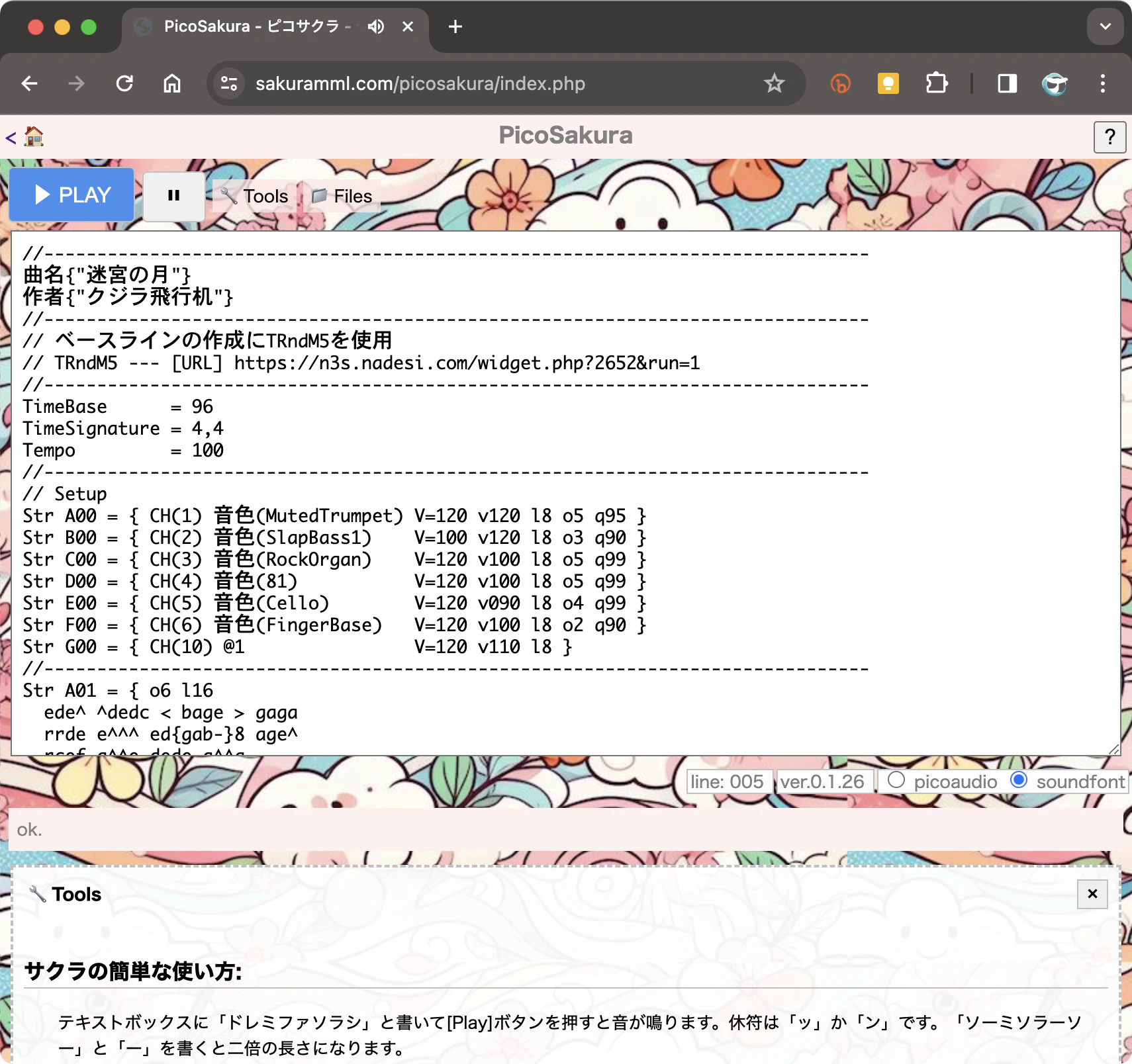View site information icon in address bar
Screen dimensions: 1132x1064
tap(229, 83)
